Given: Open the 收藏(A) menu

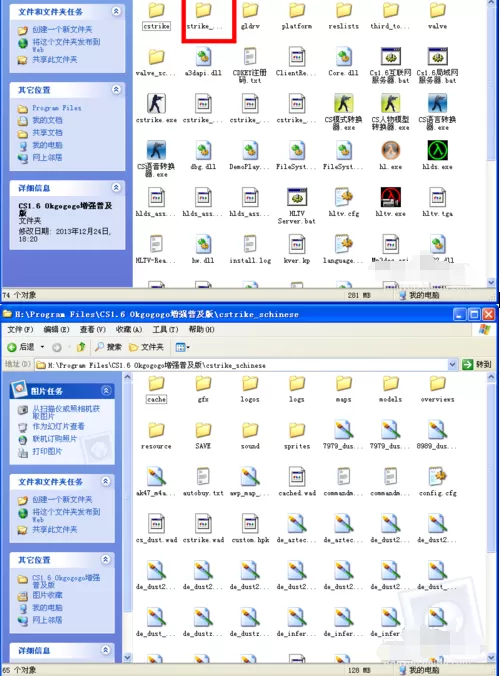Looking at the screenshot, I should tap(128, 329).
